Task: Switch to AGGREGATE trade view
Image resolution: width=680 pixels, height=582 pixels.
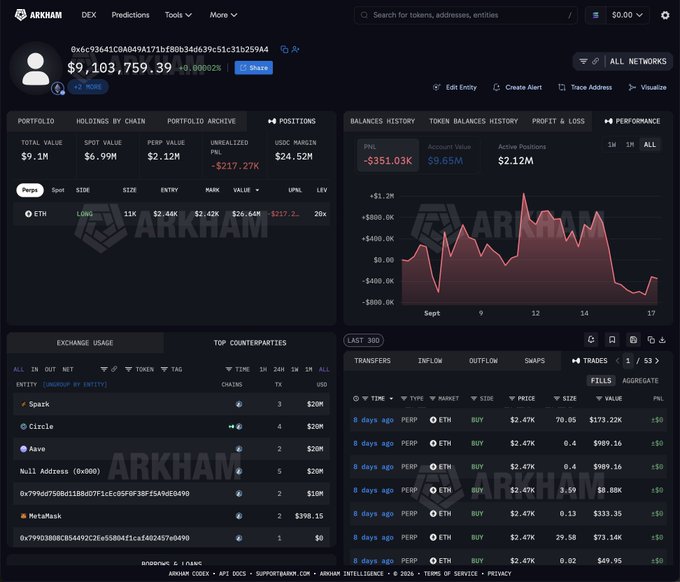Action: tap(640, 380)
